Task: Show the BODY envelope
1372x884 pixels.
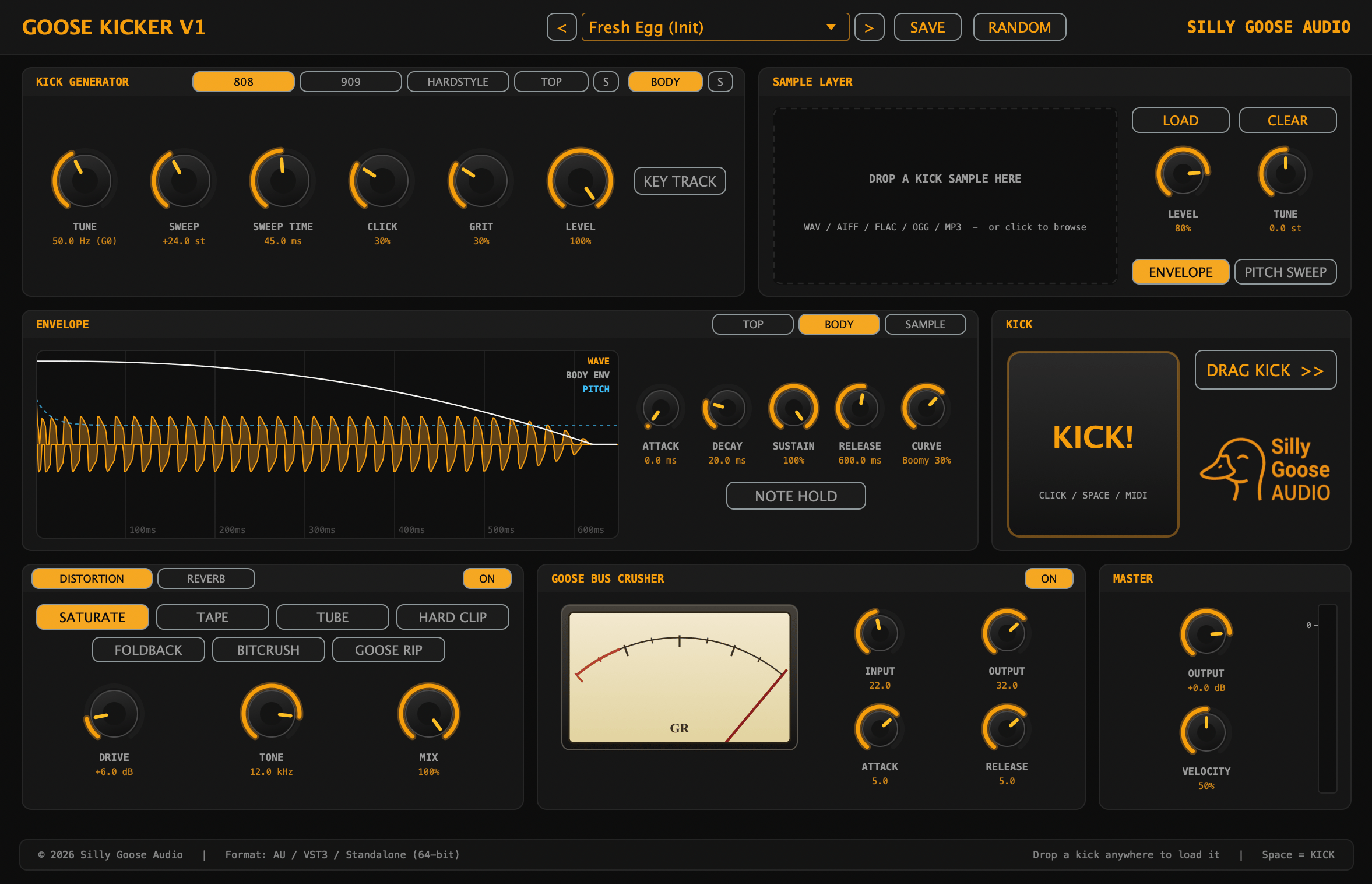Action: point(839,324)
